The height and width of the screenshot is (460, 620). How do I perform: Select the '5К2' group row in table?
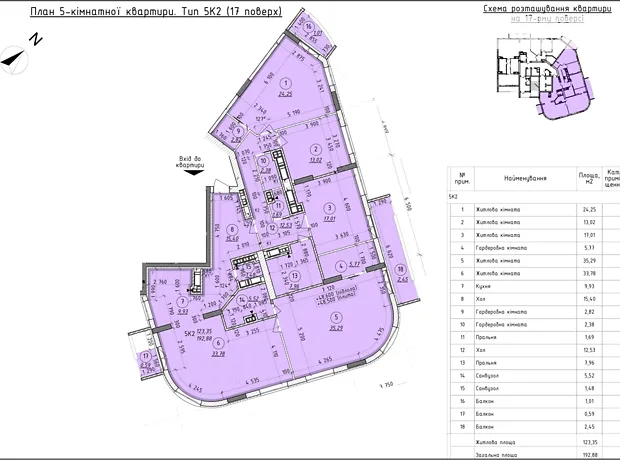click(x=534, y=196)
